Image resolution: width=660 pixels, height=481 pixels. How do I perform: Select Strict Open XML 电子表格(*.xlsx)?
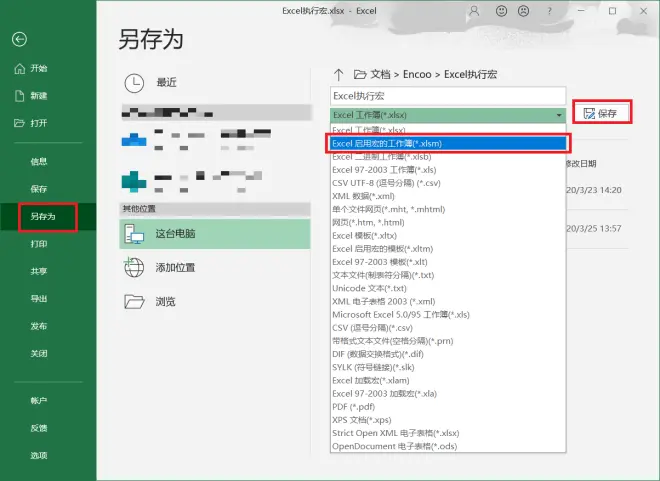tap(448, 433)
